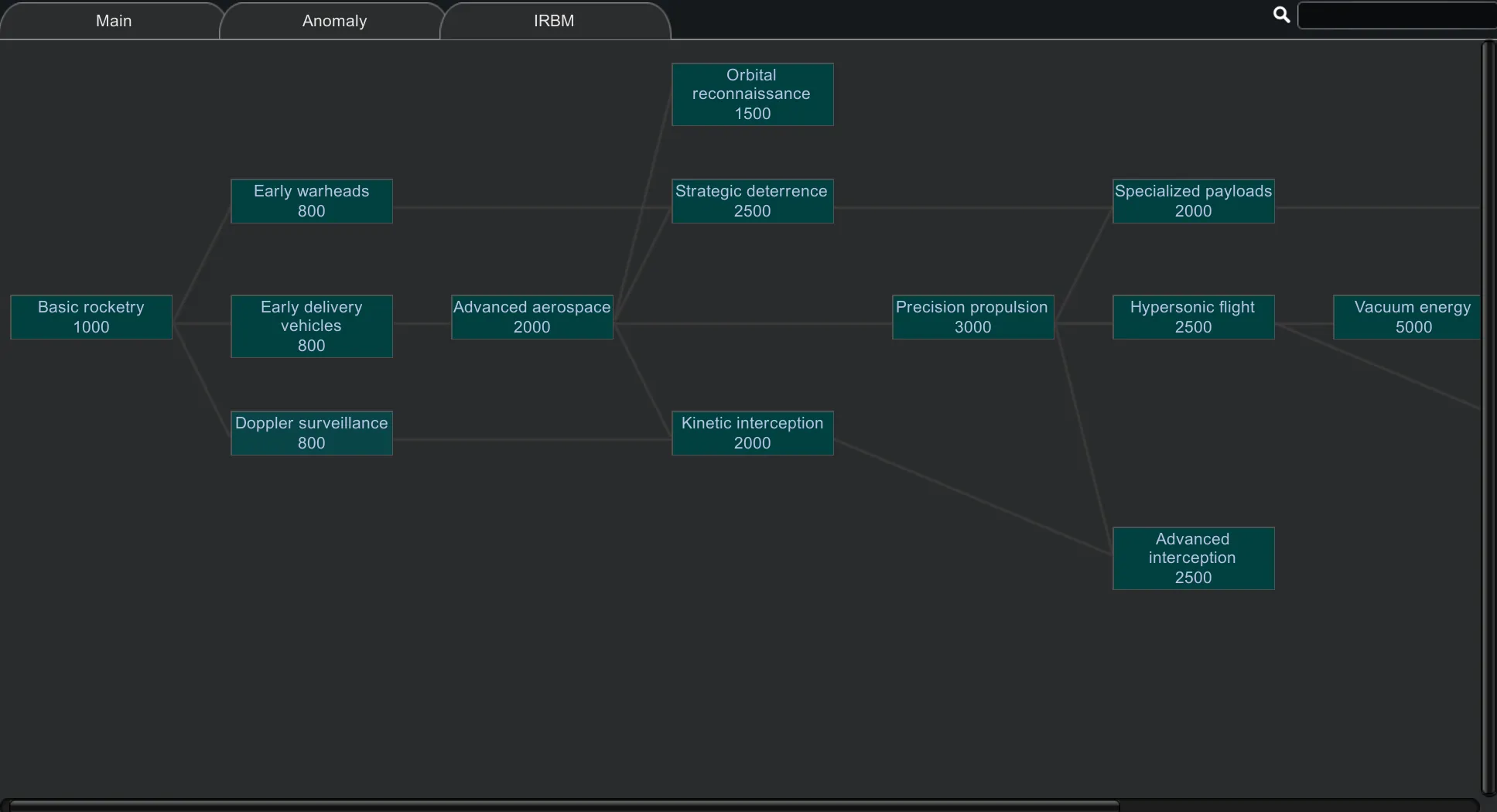The height and width of the screenshot is (812, 1497).
Task: Open the Advanced aerospace tech node
Action: [532, 317]
